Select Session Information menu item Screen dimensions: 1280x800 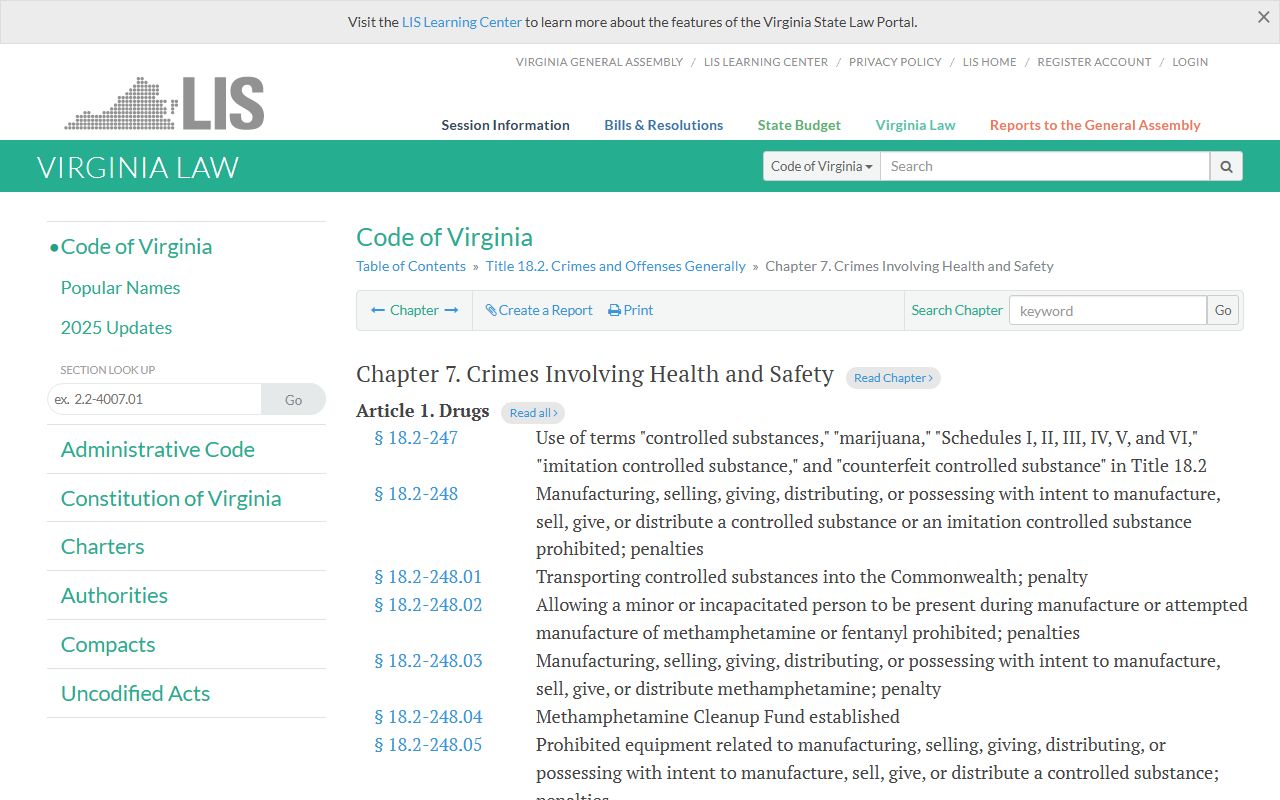pyautogui.click(x=505, y=125)
